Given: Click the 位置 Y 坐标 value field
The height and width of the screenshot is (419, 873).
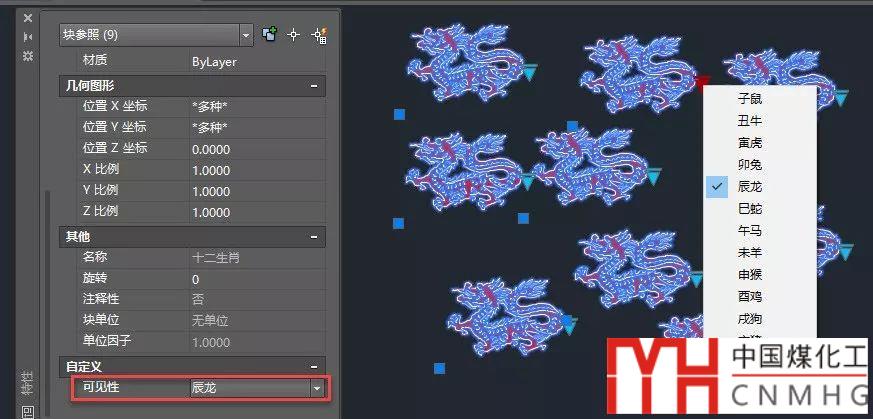Looking at the screenshot, I should [x=257, y=127].
